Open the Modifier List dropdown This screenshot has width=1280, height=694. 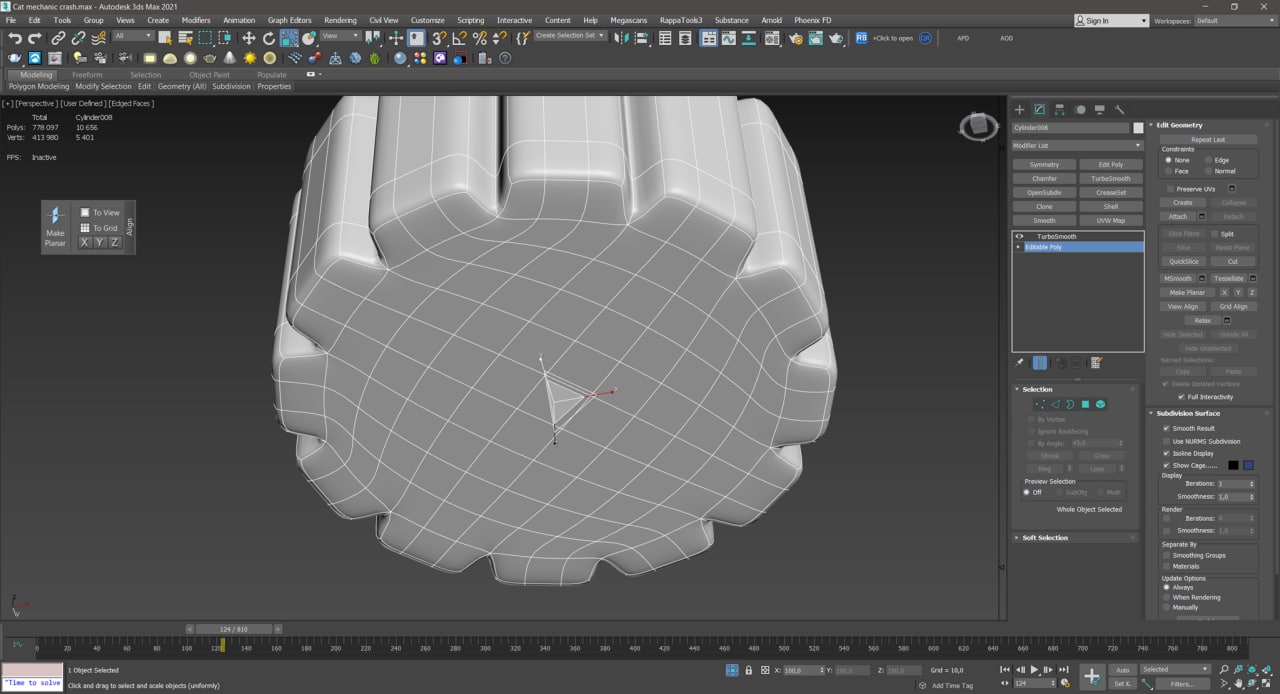1077,146
